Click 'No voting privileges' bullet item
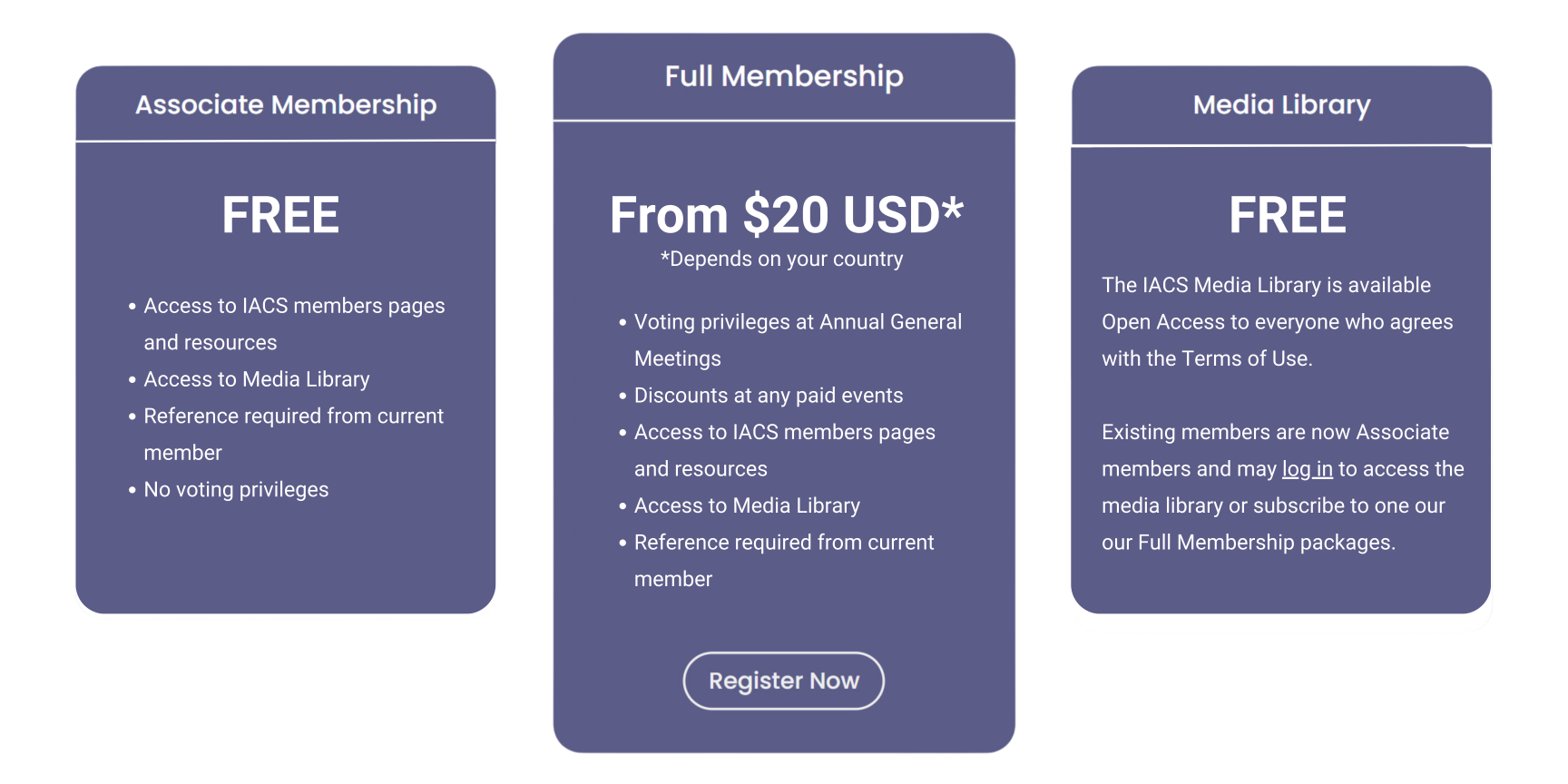The width and height of the screenshot is (1568, 784). pyautogui.click(x=236, y=490)
